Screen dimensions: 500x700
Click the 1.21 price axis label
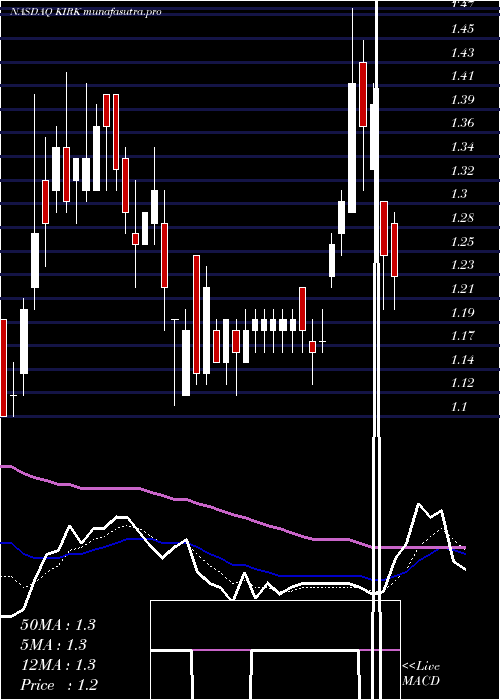coord(462,288)
